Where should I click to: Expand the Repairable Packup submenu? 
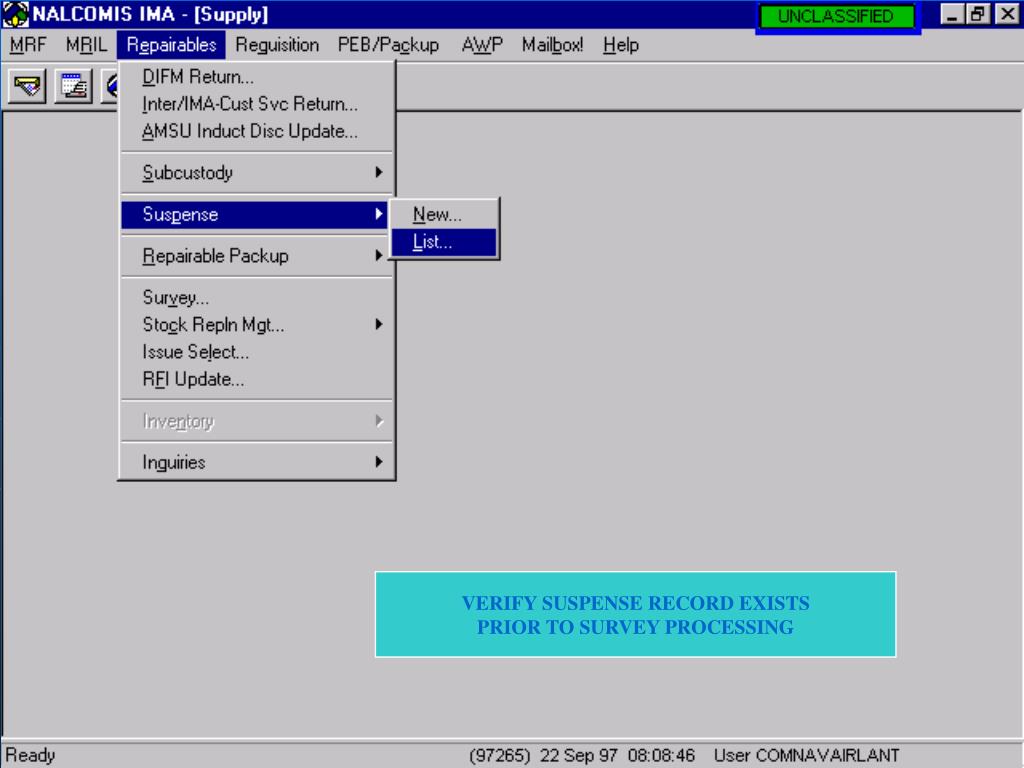[x=257, y=256]
